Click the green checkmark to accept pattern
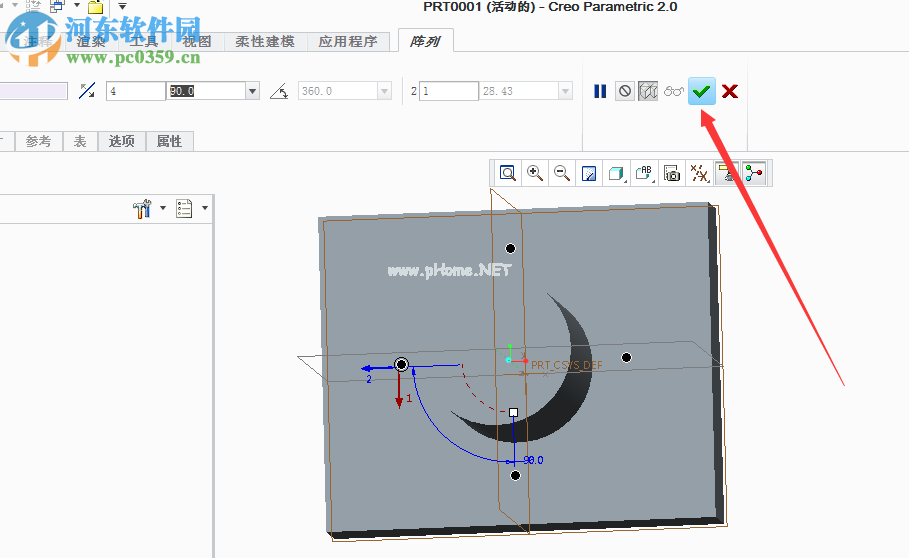The image size is (909, 558). point(702,91)
